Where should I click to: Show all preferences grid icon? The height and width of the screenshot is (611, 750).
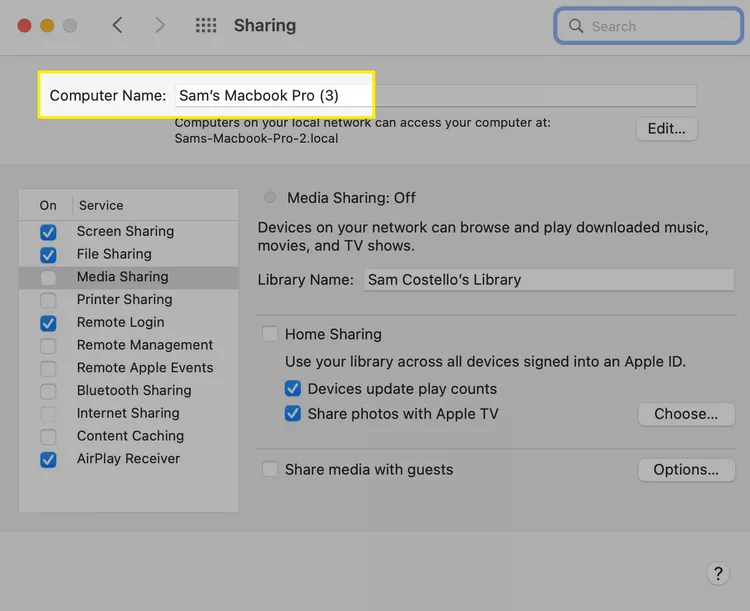point(206,25)
